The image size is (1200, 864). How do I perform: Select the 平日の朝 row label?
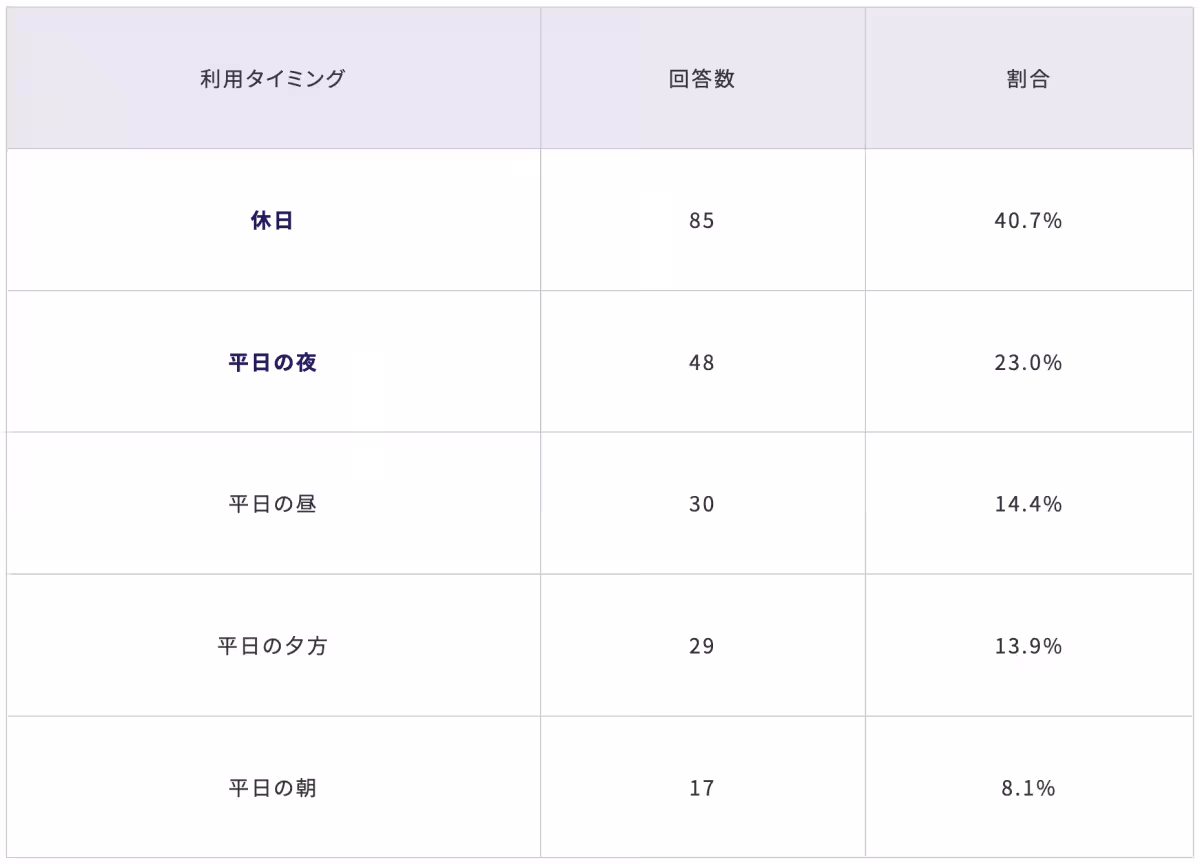[273, 788]
